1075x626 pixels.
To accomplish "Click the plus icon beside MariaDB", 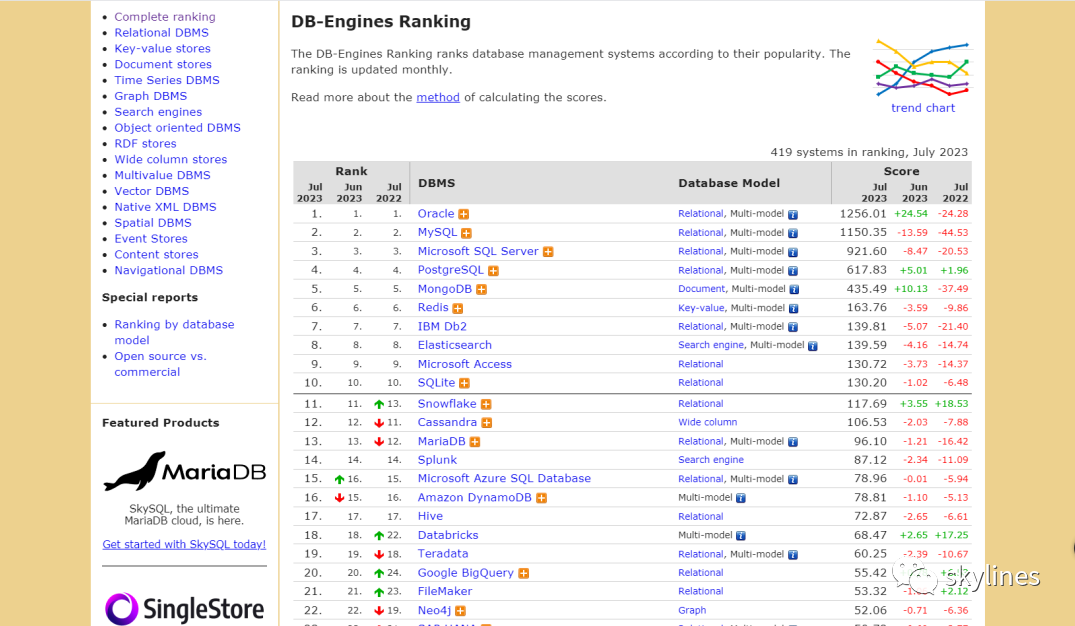I will pos(474,442).
